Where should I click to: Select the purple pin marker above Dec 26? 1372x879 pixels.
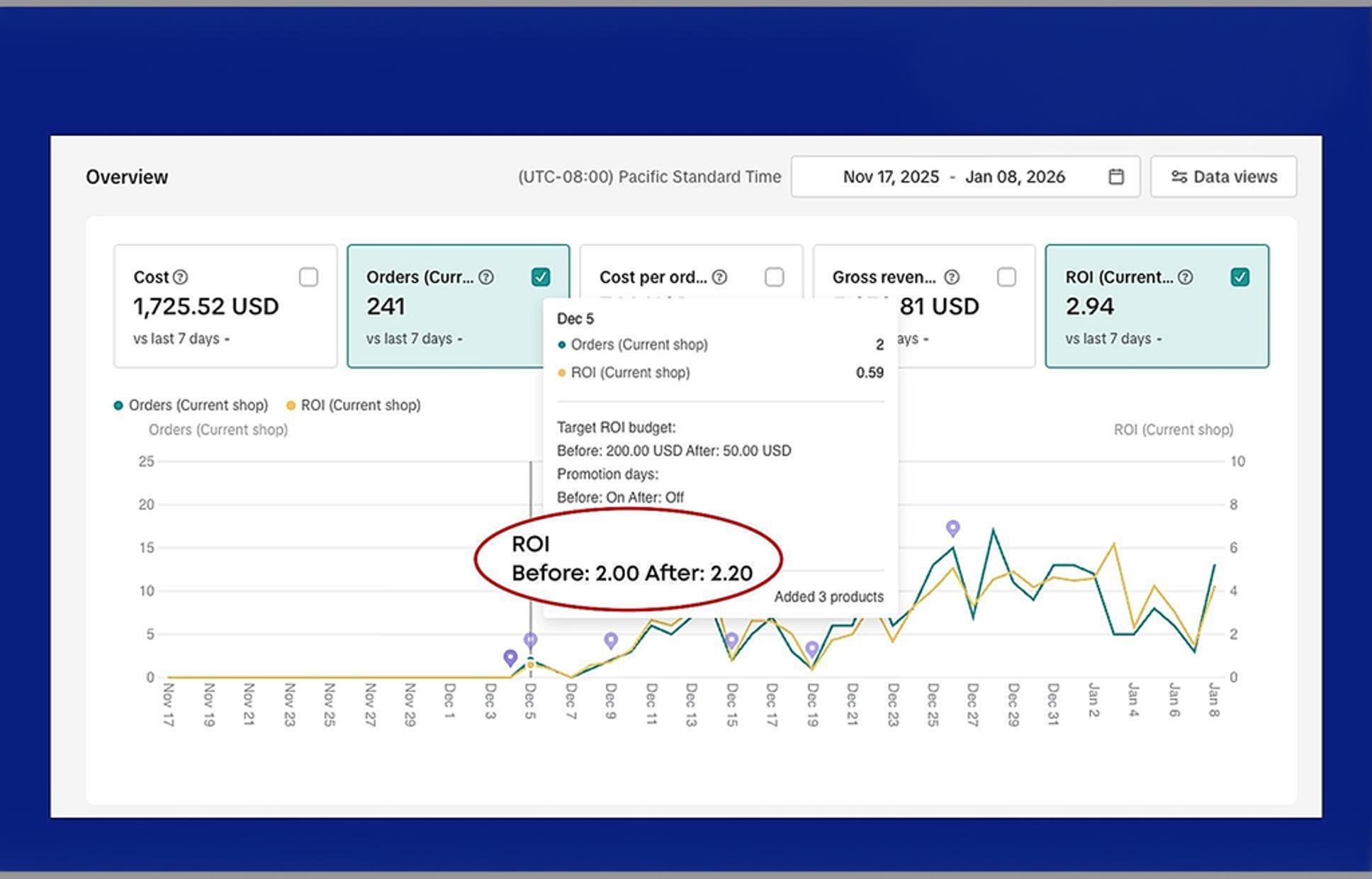click(953, 528)
